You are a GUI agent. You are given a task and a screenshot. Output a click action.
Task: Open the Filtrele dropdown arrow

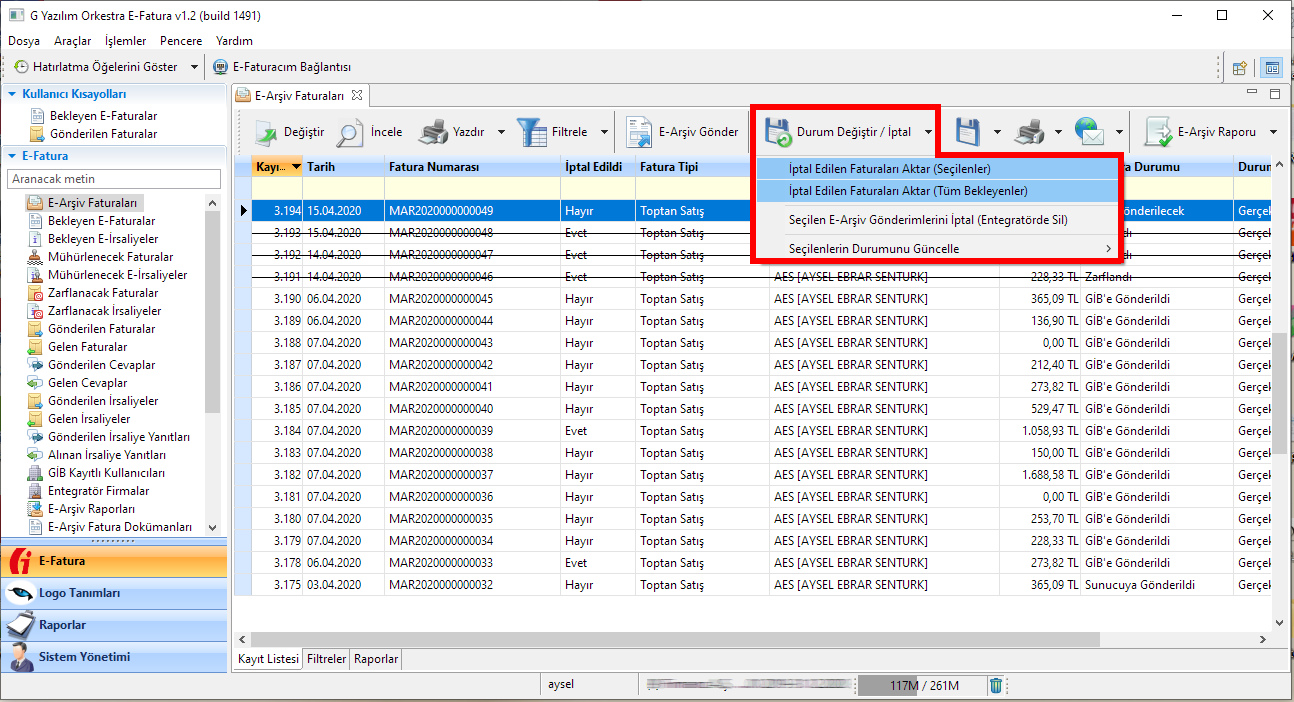[x=604, y=132]
